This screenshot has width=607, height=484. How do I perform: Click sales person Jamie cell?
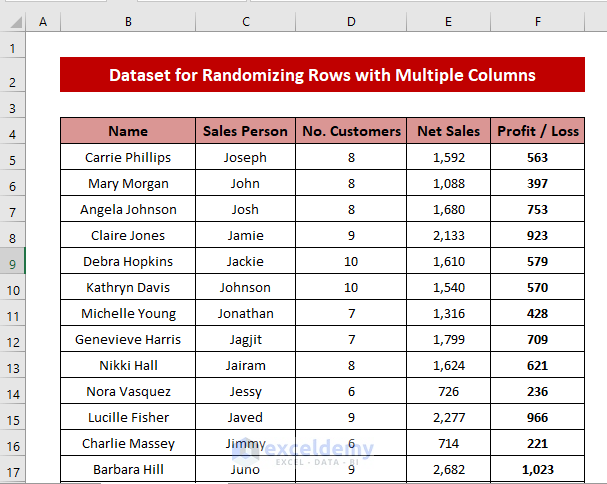point(245,235)
